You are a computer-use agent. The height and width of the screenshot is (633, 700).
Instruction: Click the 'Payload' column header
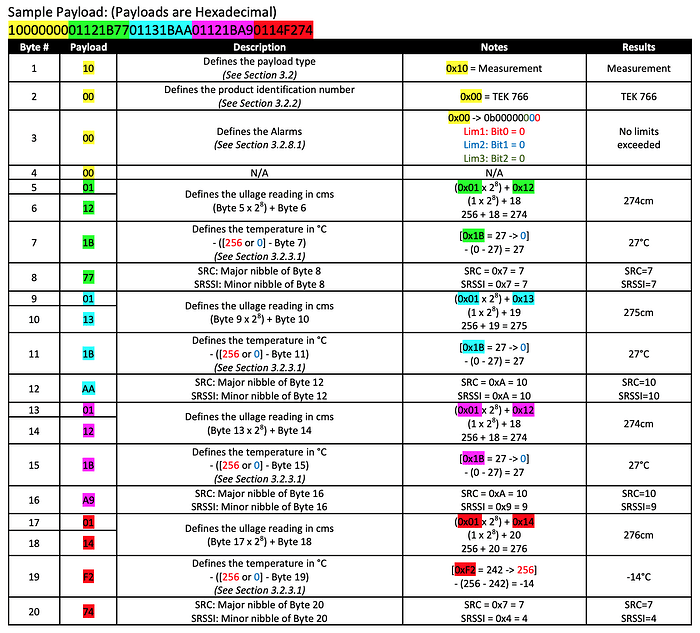click(x=88, y=47)
